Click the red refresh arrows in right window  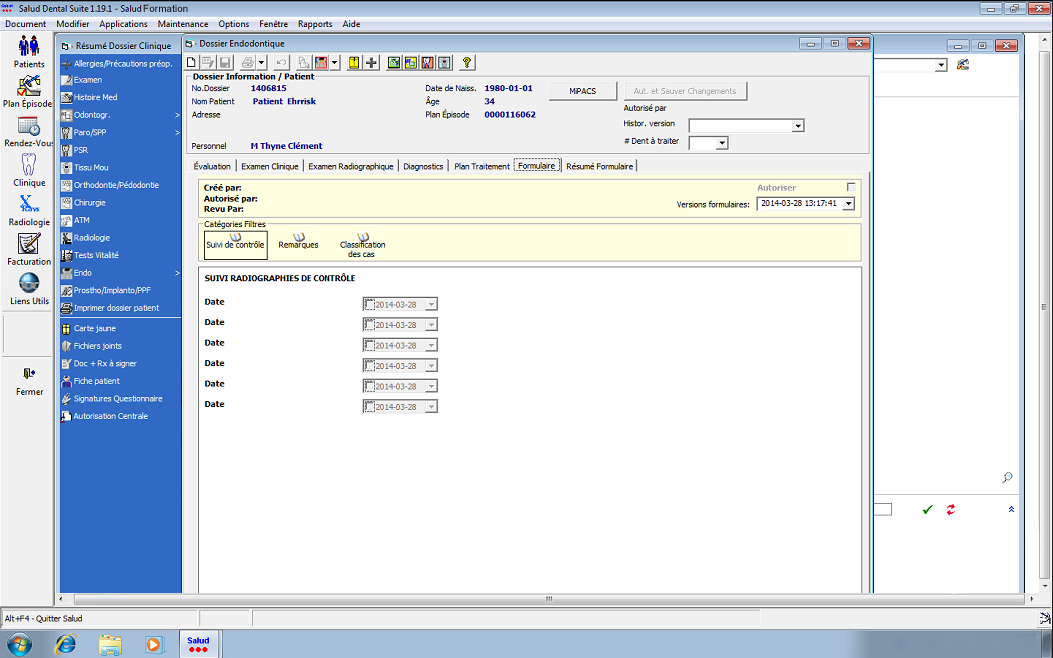pos(951,510)
